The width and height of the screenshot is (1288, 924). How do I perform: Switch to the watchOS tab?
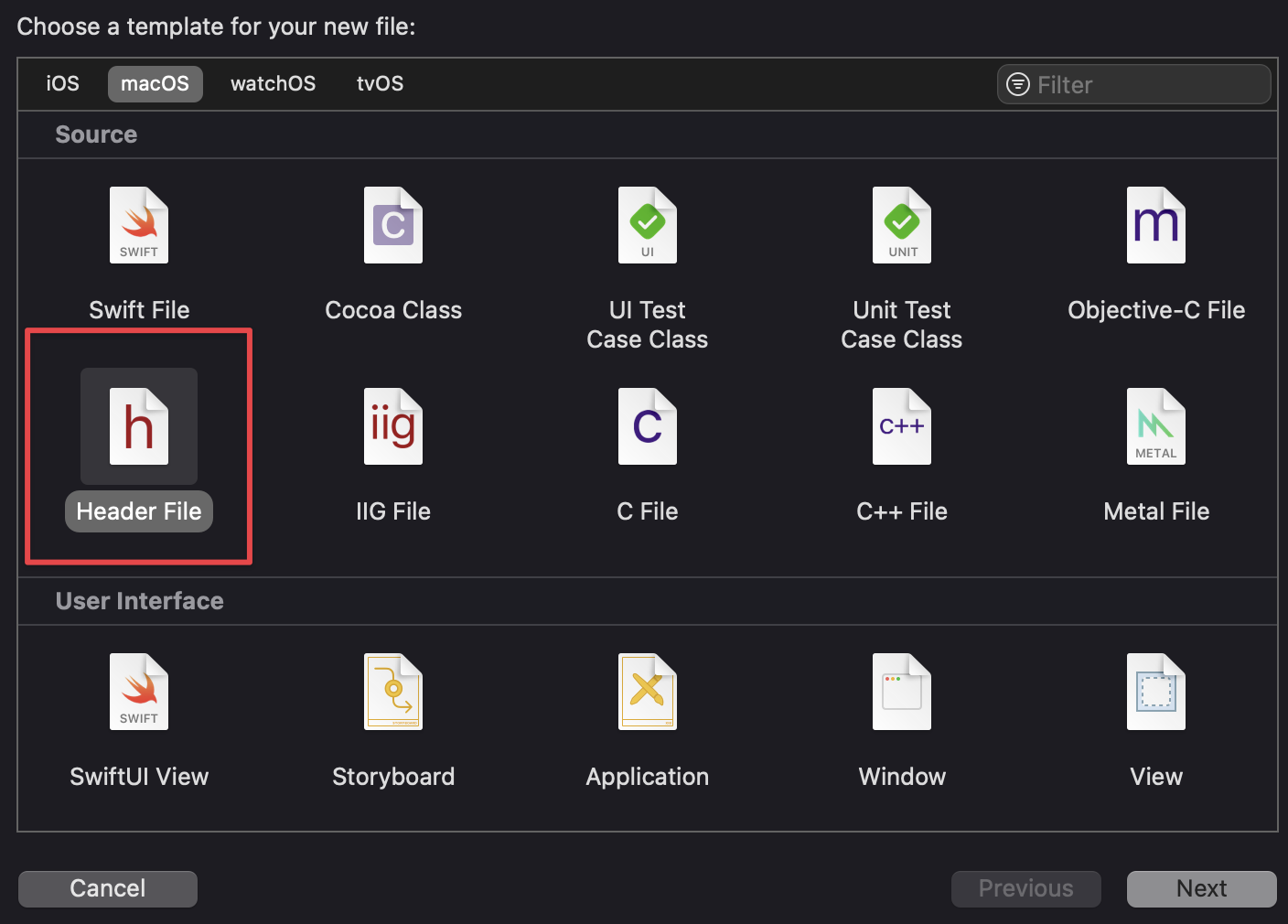pos(273,83)
